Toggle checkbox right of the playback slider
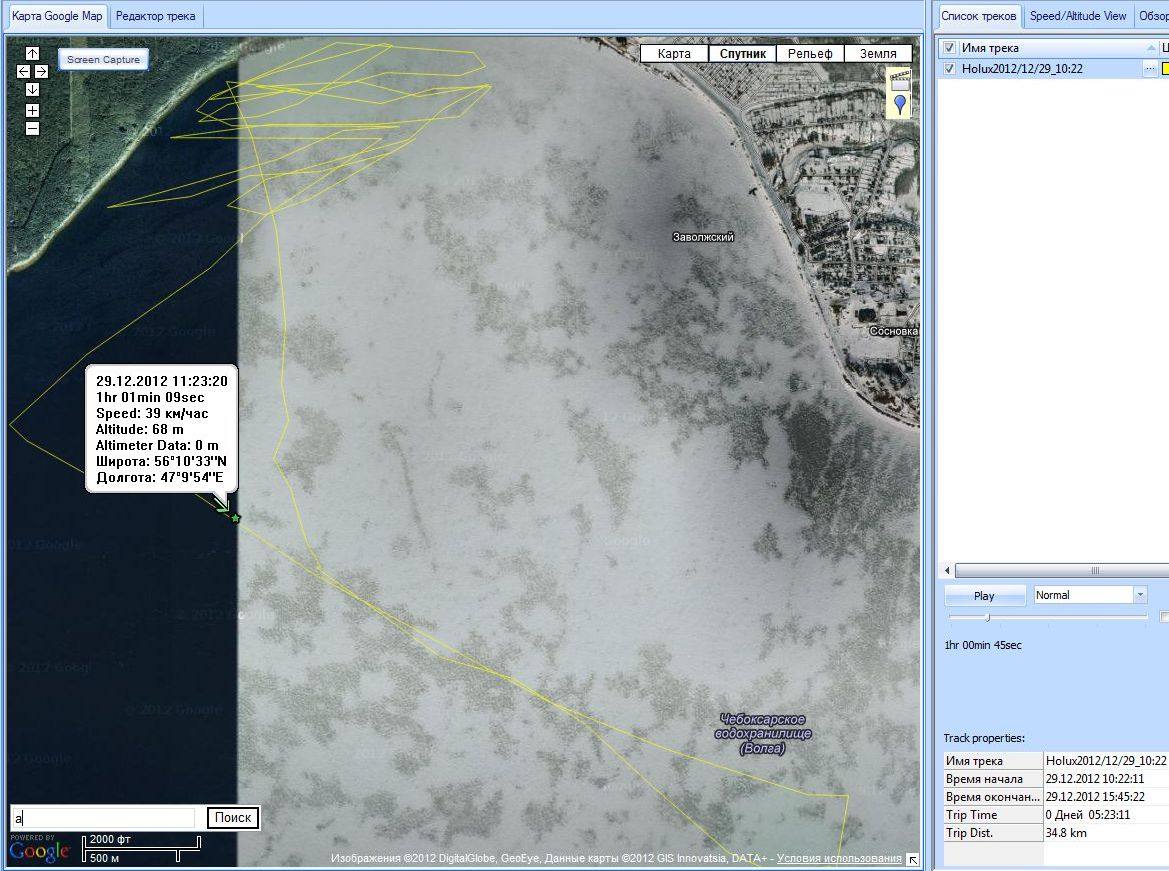Image resolution: width=1169 pixels, height=871 pixels. (1164, 618)
